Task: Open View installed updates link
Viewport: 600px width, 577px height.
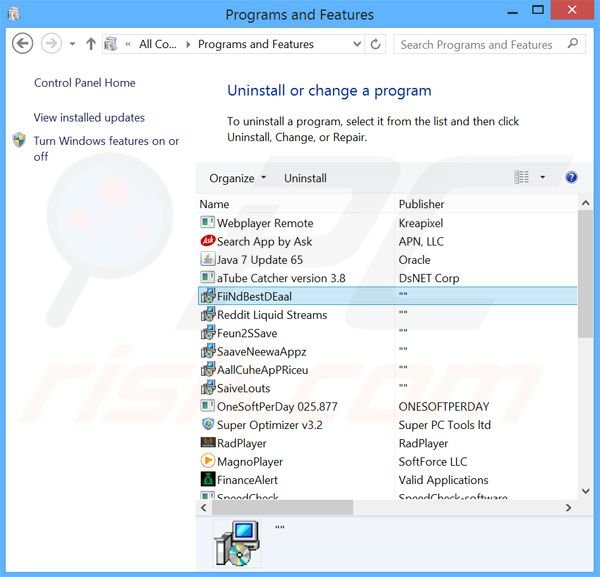Action: [89, 117]
